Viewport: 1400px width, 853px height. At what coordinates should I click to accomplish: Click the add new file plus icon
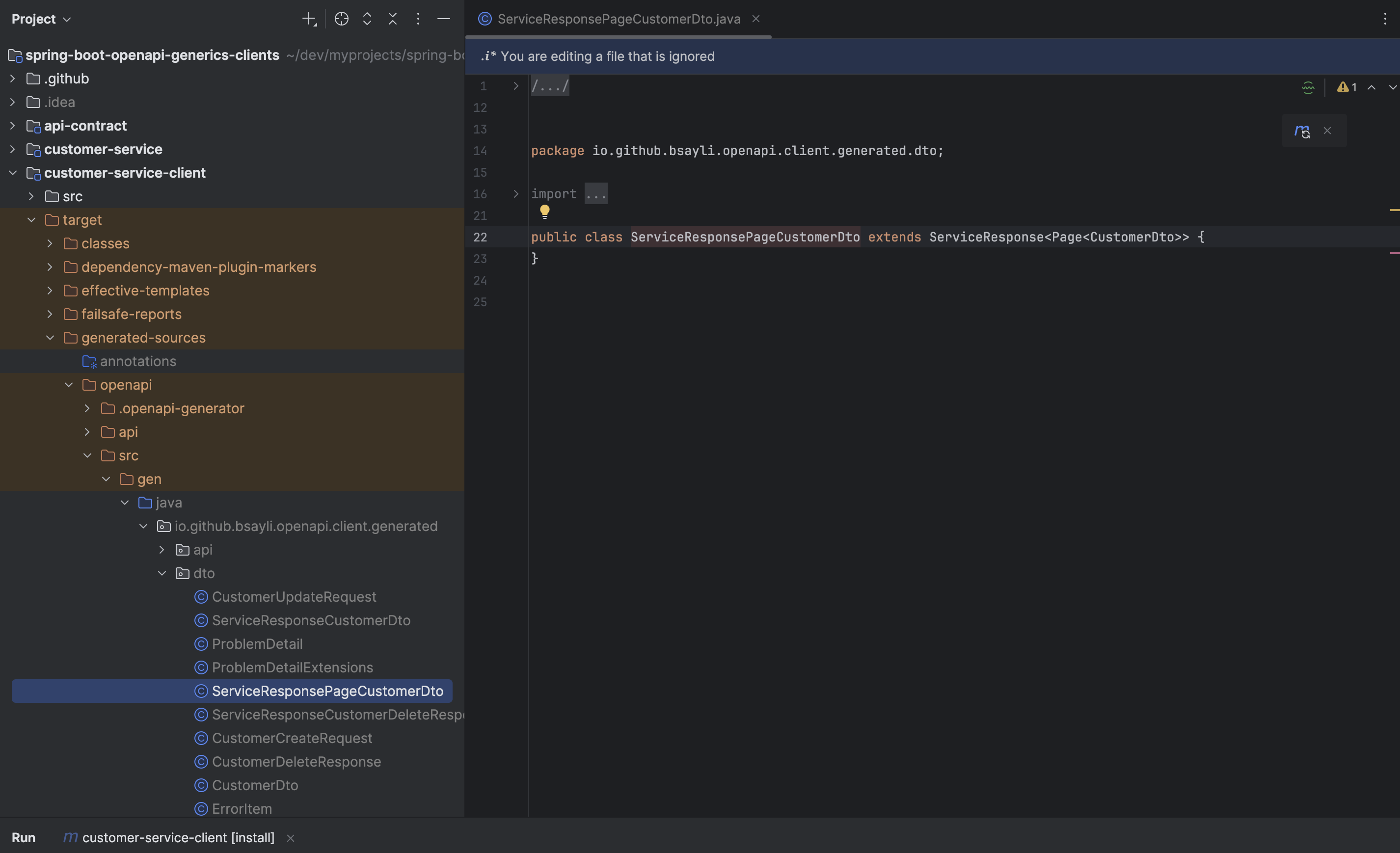tap(309, 19)
